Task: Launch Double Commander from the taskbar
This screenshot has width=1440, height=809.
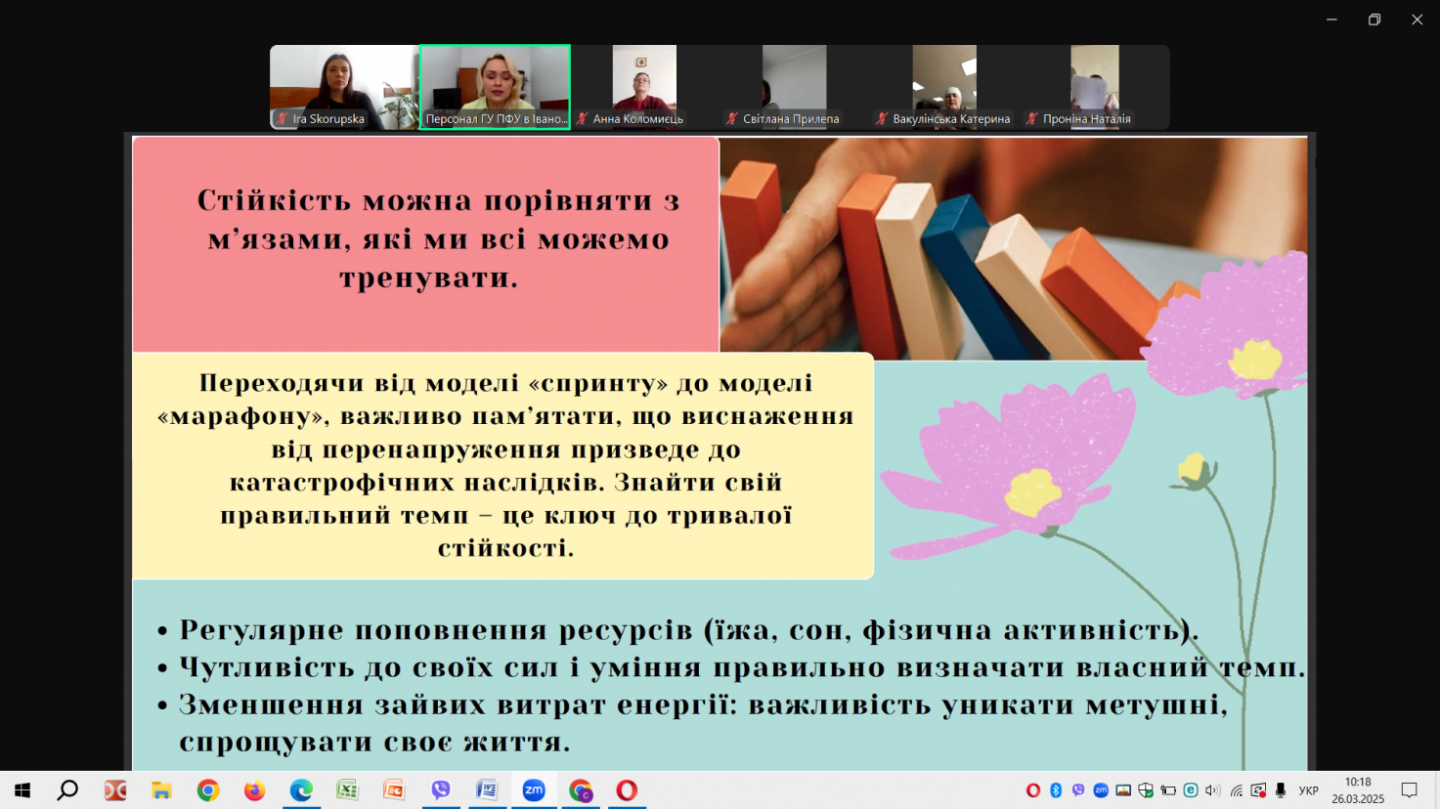Action: [x=115, y=790]
